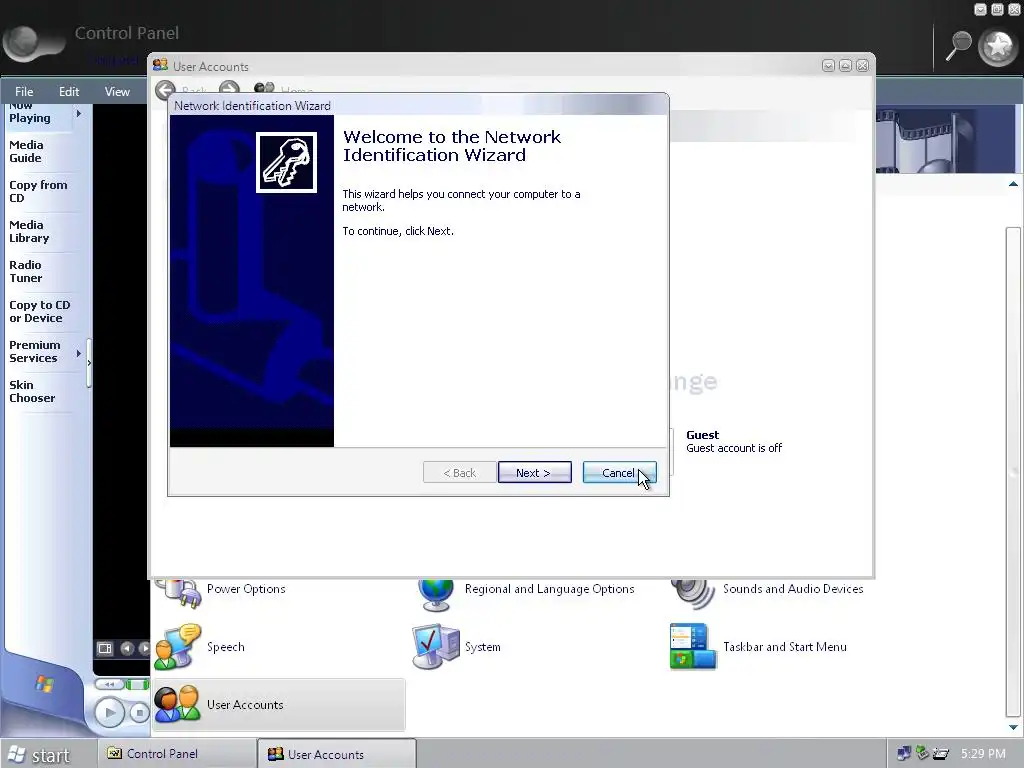Click the Home icon in User Accounts toolbar
The image size is (1024, 768).
click(x=264, y=89)
